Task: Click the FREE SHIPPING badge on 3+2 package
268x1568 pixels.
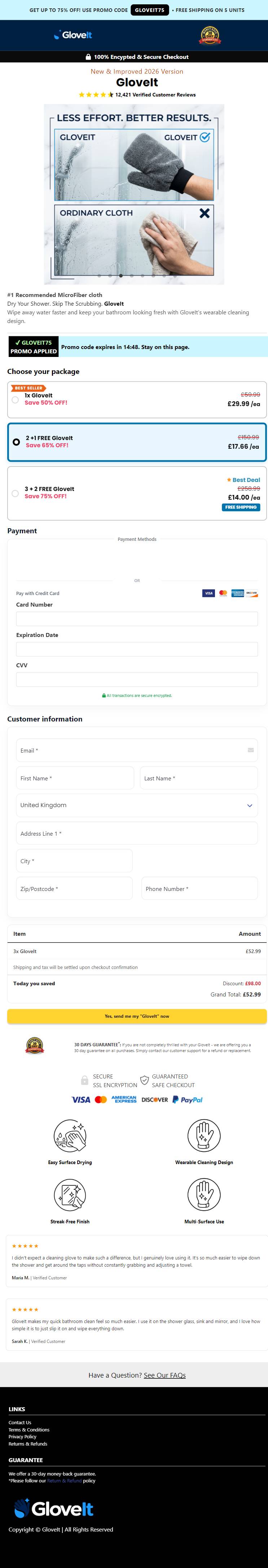Action: [241, 507]
